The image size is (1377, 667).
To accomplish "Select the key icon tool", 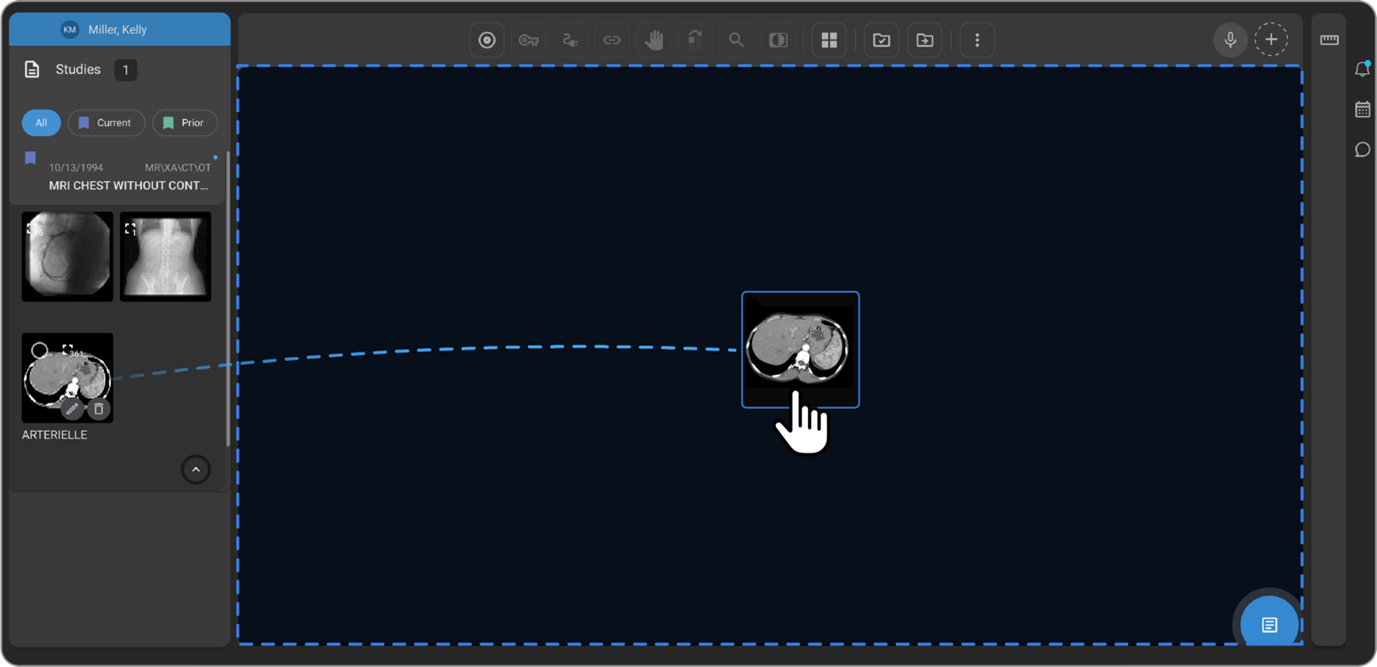I will (x=529, y=40).
